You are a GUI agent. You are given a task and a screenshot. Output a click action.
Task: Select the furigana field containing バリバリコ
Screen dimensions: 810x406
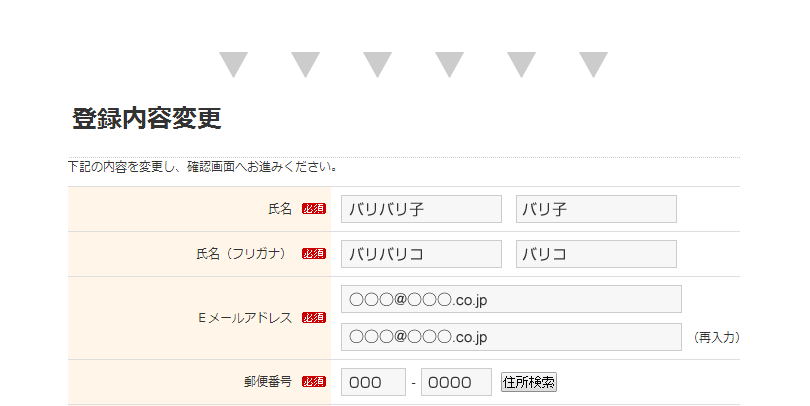421,254
